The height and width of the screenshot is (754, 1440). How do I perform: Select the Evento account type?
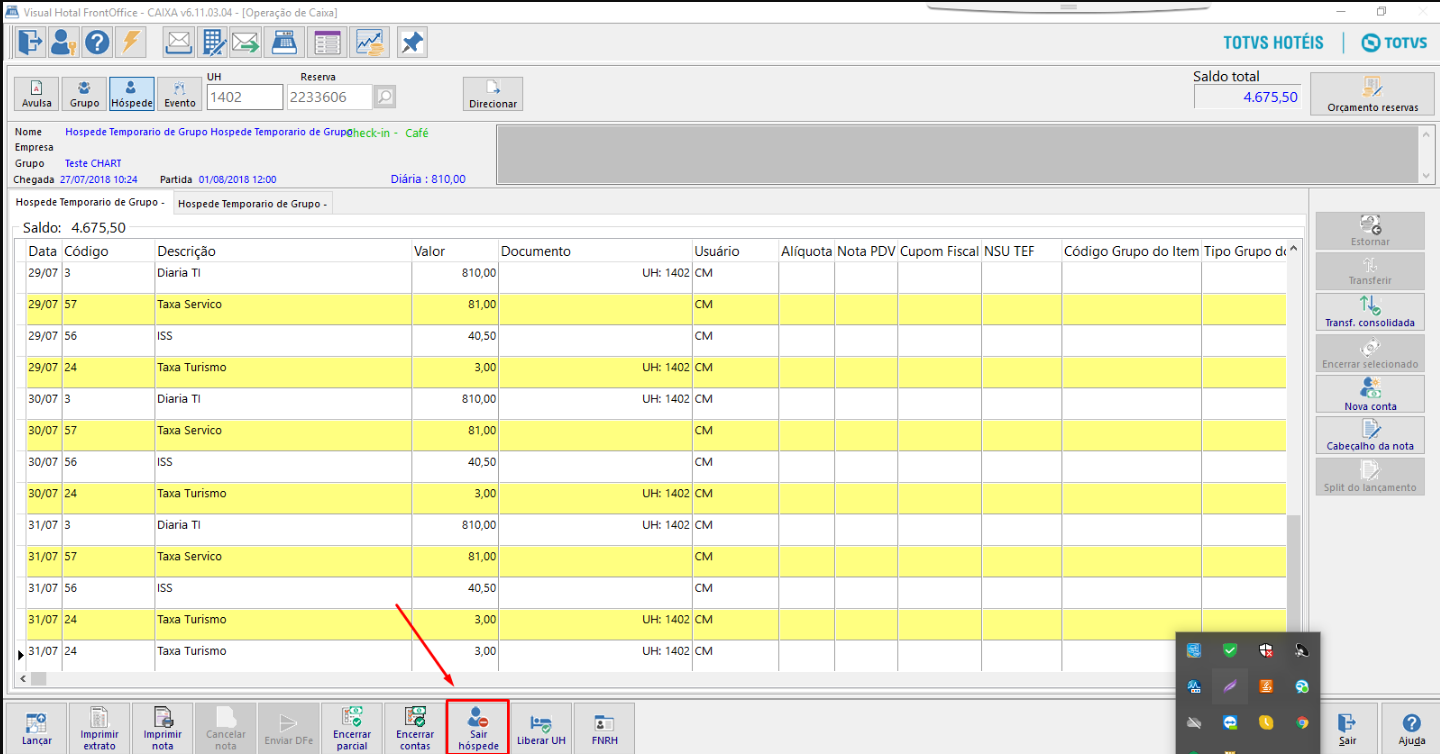[180, 94]
